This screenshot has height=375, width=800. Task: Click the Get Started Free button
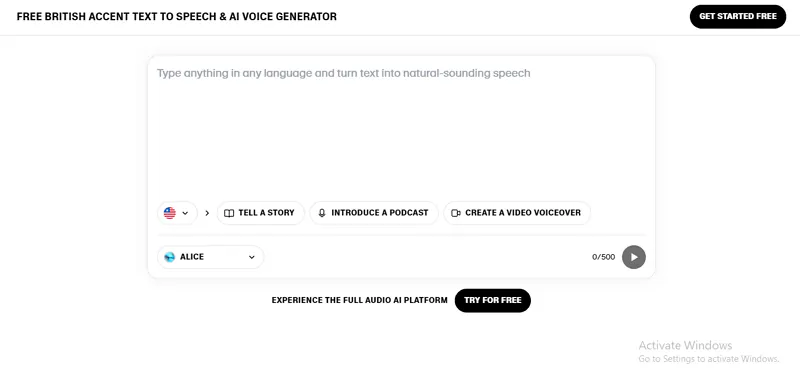click(x=738, y=16)
